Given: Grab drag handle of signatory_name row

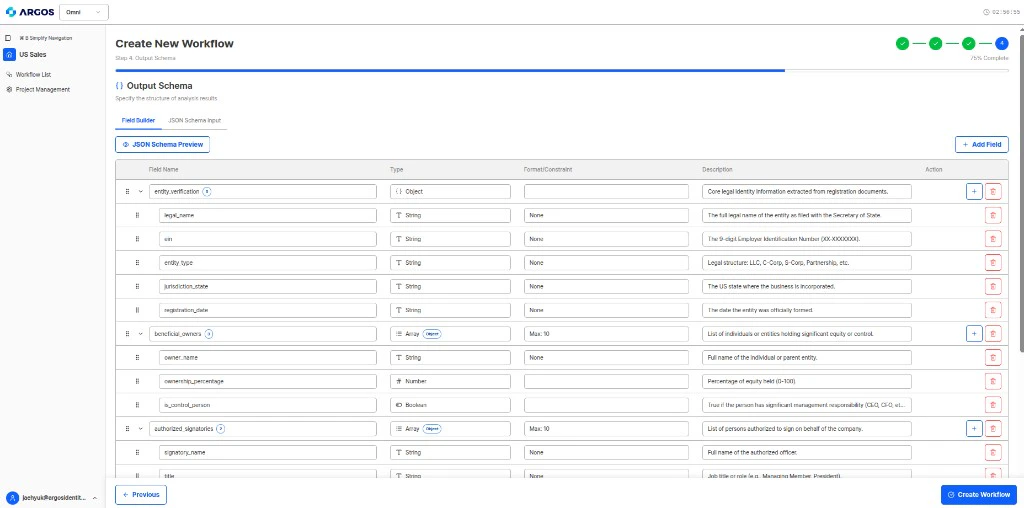Looking at the screenshot, I should click(137, 452).
